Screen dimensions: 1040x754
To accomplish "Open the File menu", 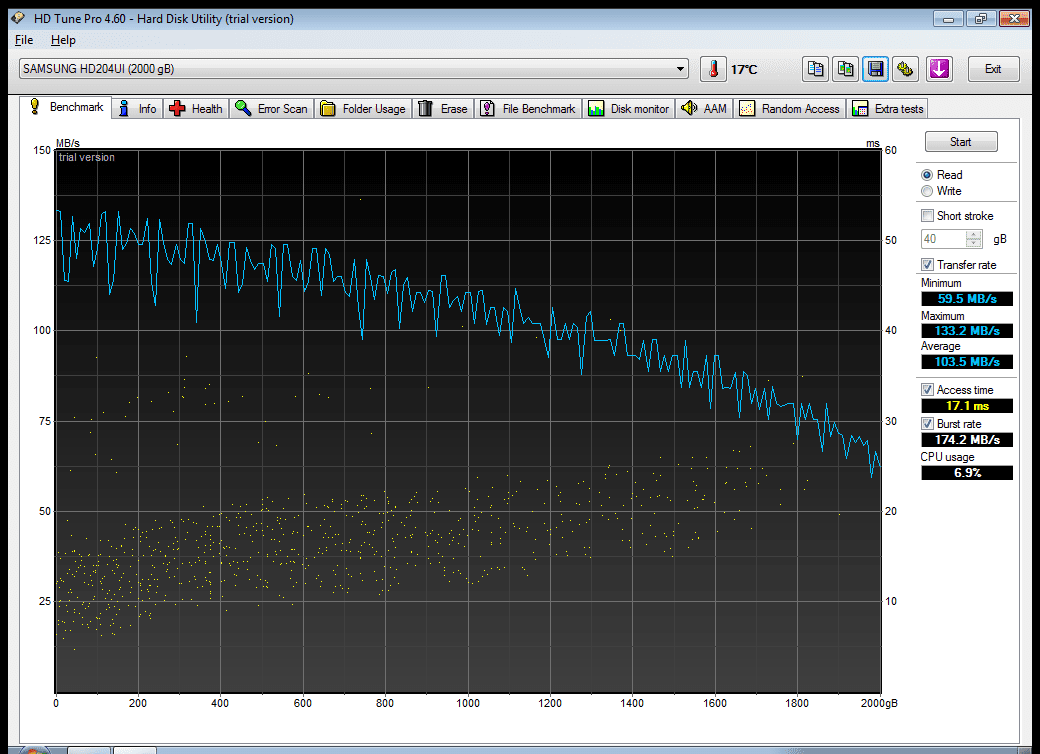I will pyautogui.click(x=24, y=40).
